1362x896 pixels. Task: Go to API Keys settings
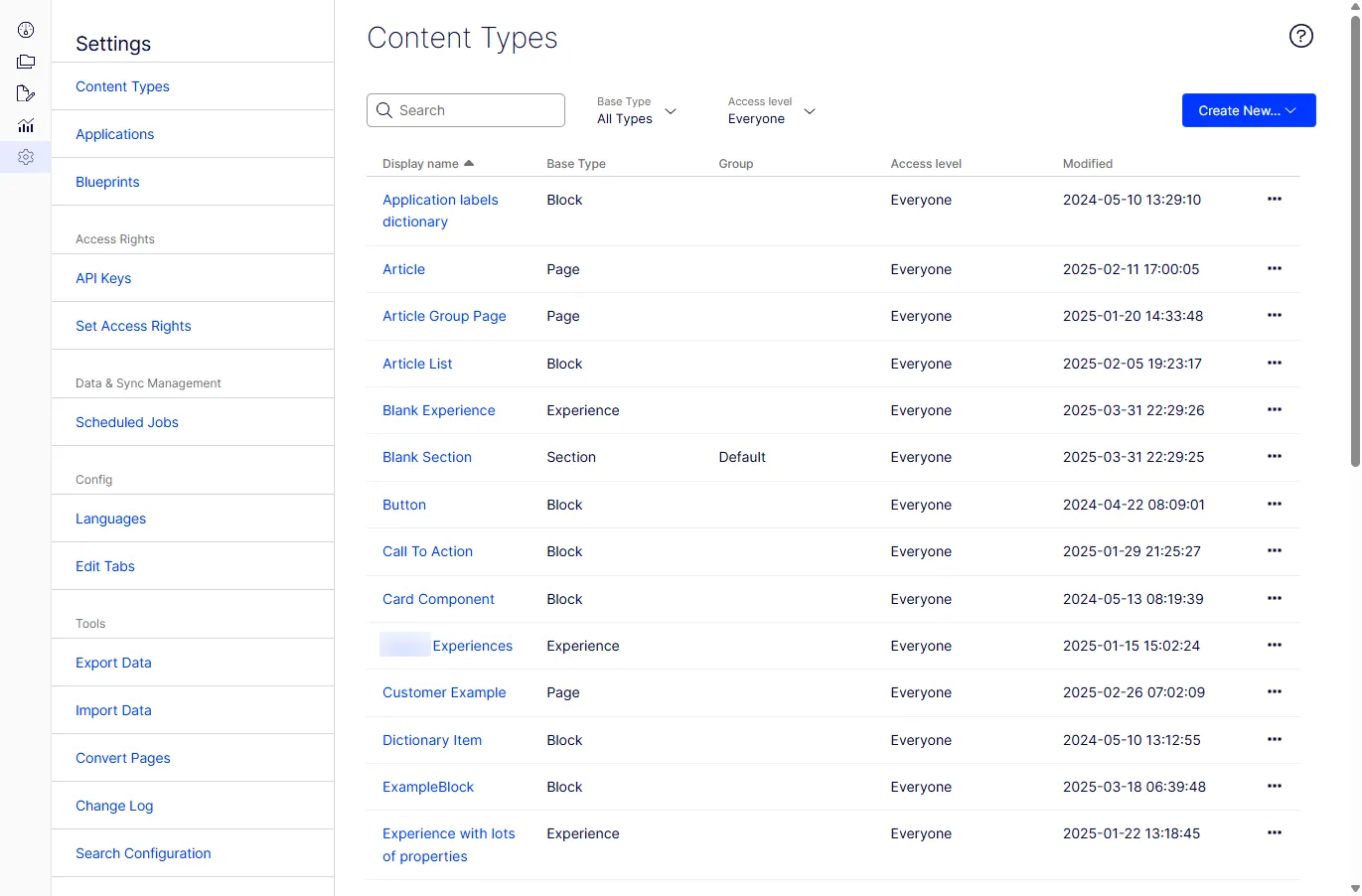tap(103, 278)
